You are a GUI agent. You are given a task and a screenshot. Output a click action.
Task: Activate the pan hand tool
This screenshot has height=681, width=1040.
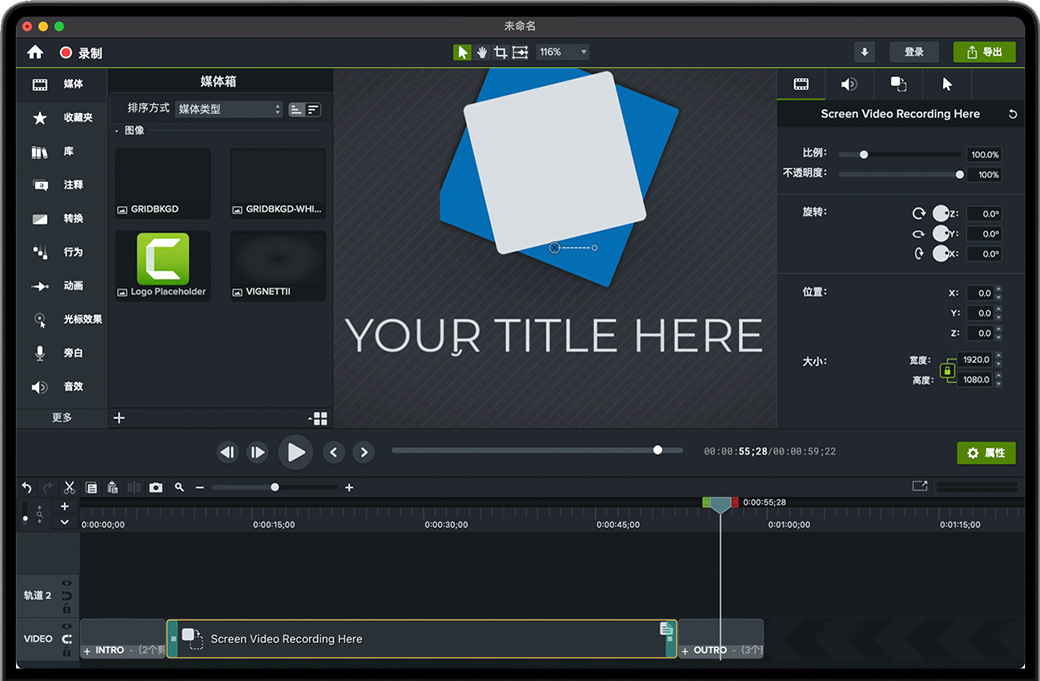coord(481,52)
